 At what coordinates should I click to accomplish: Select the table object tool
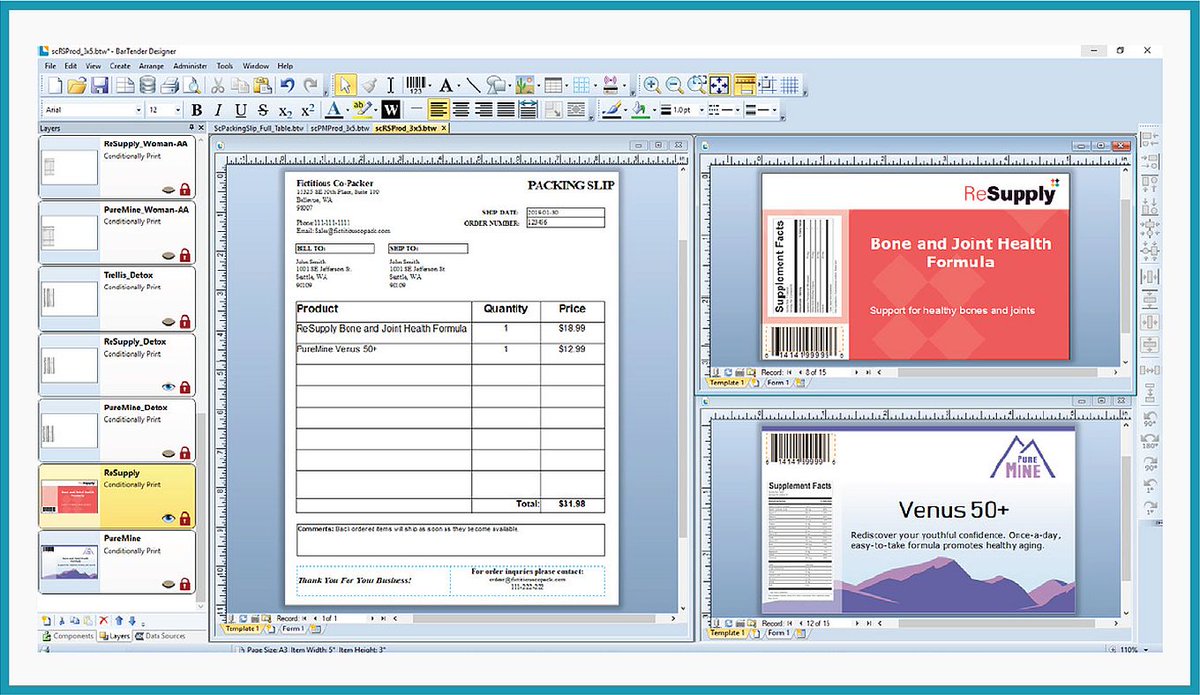[553, 86]
